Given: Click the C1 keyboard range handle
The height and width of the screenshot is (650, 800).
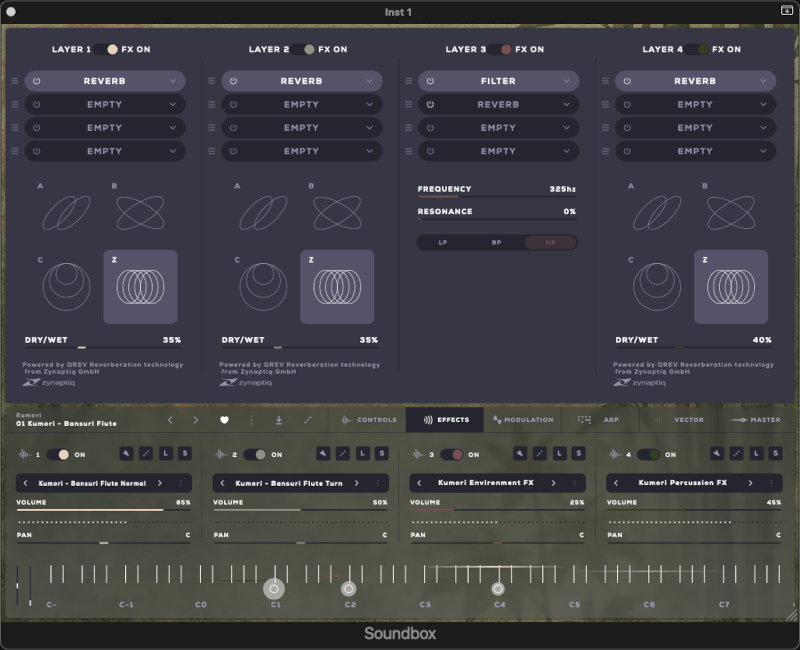Looking at the screenshot, I should 274,589.
